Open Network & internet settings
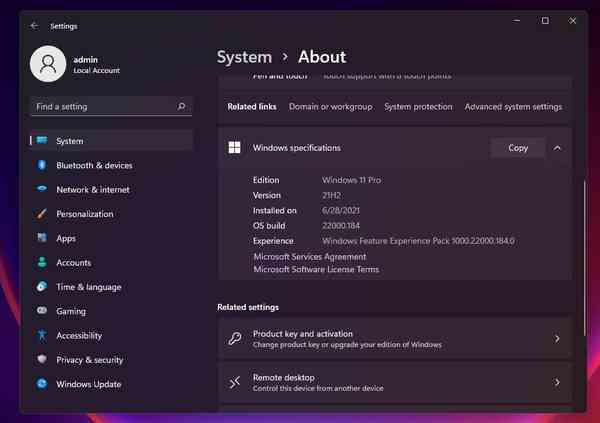The height and width of the screenshot is (423, 600). (x=92, y=190)
